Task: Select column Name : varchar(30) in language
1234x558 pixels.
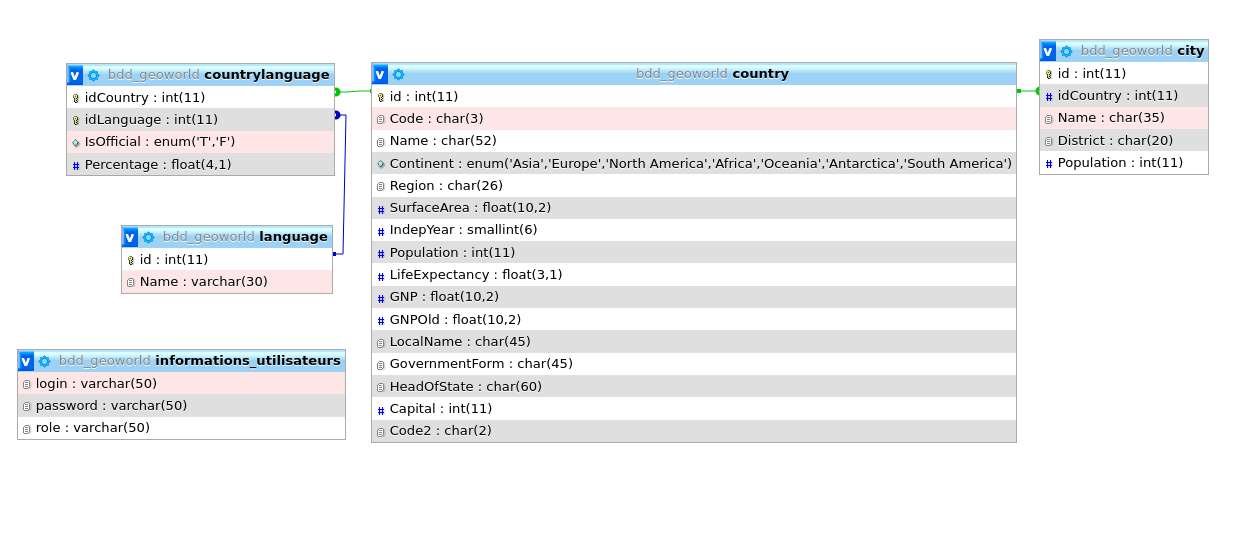Action: [x=227, y=282]
